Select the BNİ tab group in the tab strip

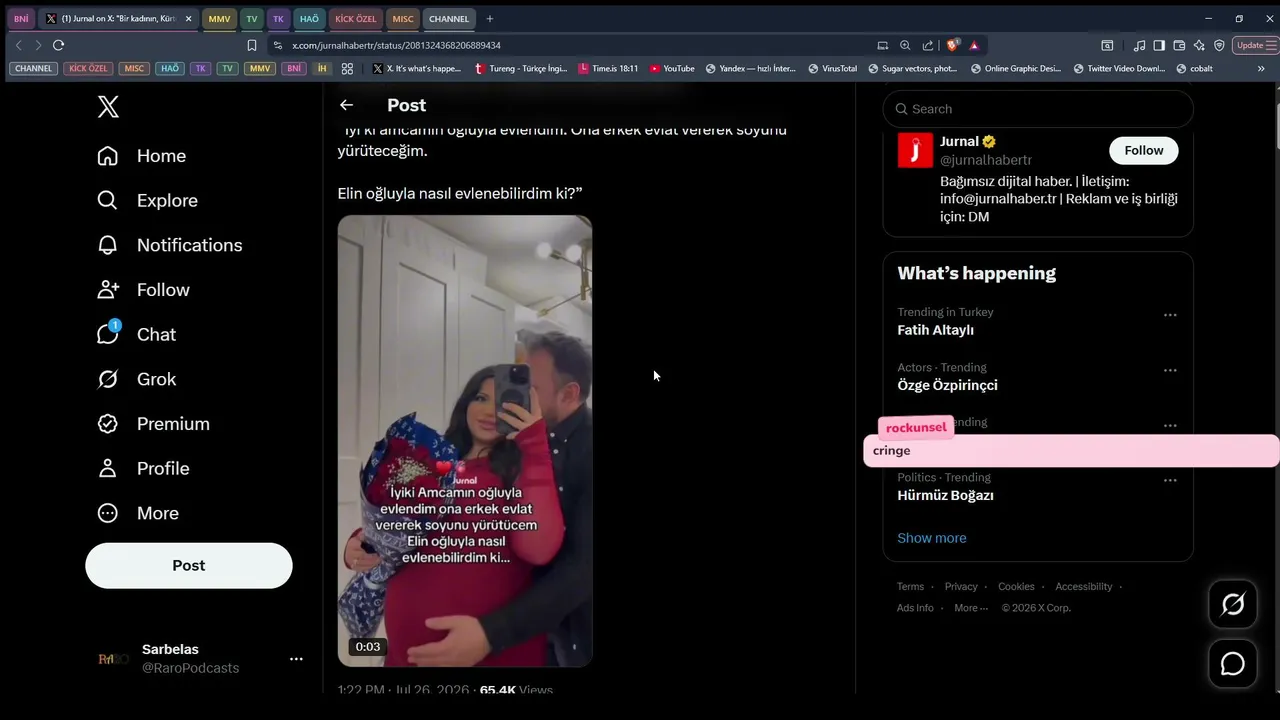[x=21, y=19]
